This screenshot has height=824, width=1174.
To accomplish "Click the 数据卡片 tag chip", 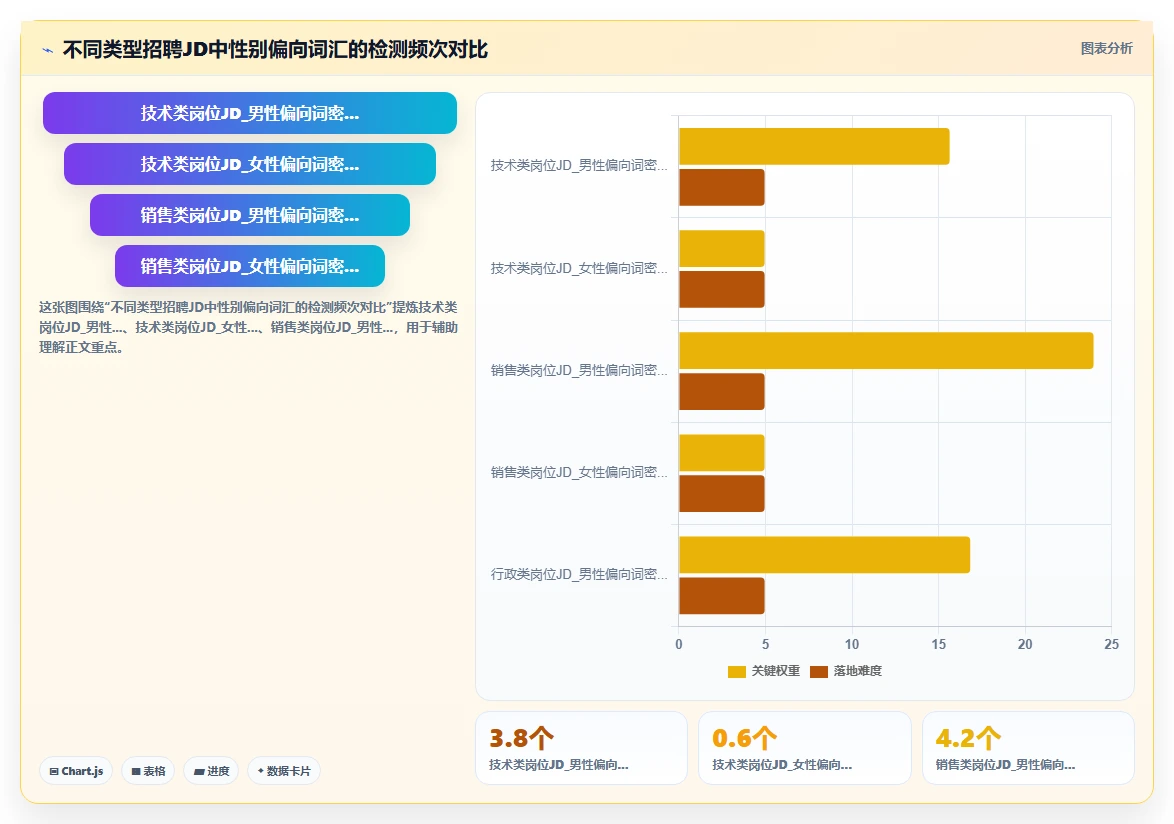I will (284, 771).
